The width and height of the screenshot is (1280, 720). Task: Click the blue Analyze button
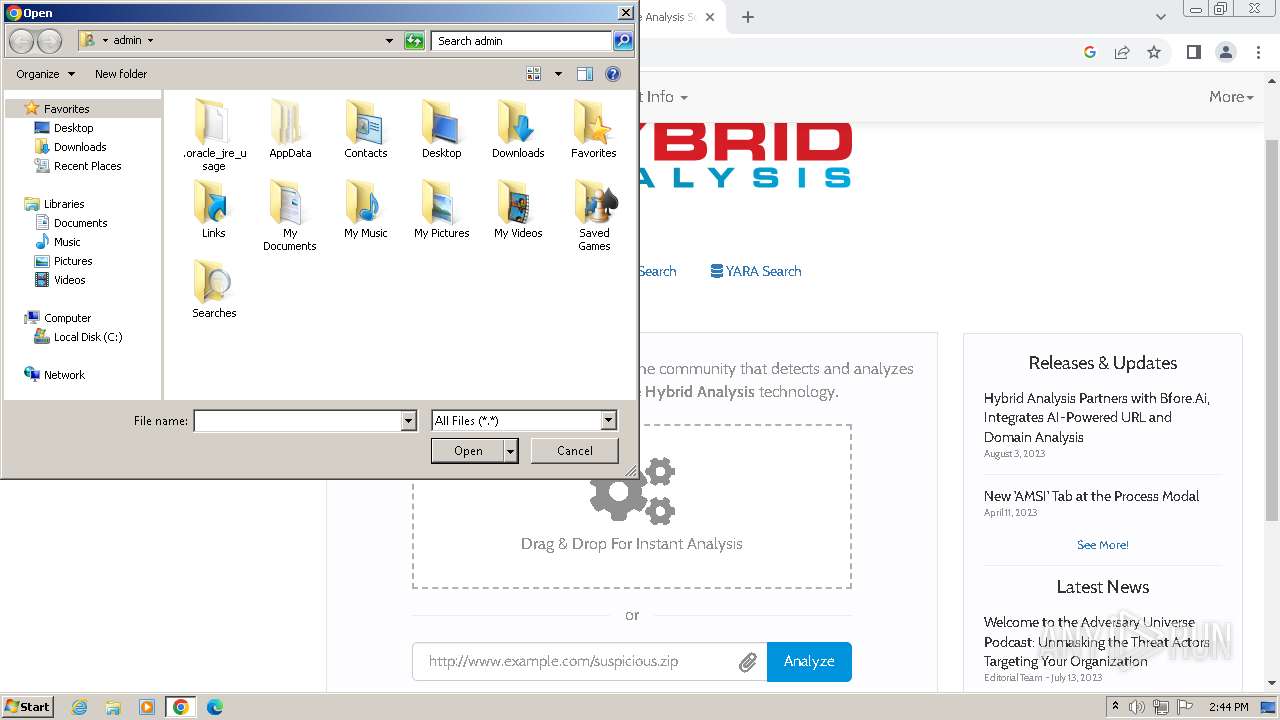pos(809,662)
